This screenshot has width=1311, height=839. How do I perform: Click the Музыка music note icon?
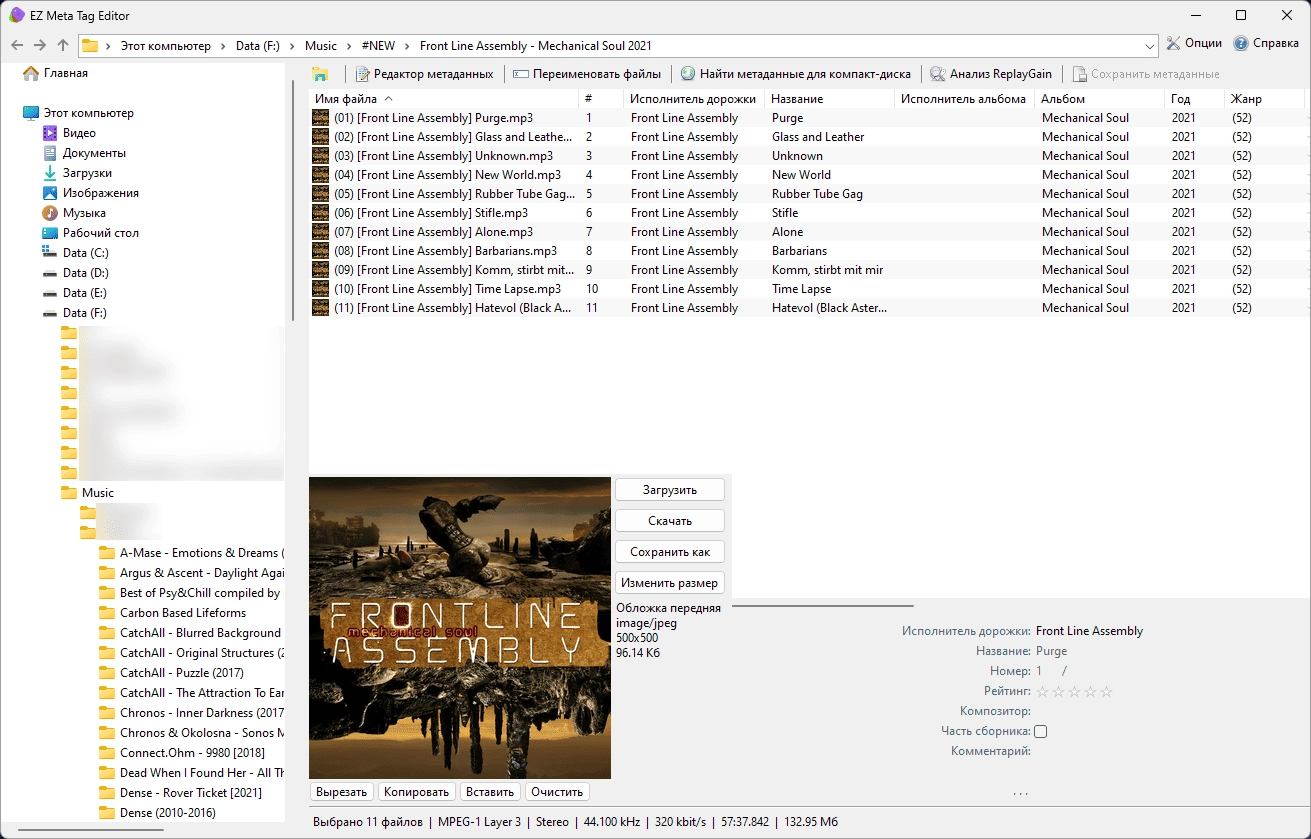tap(50, 213)
